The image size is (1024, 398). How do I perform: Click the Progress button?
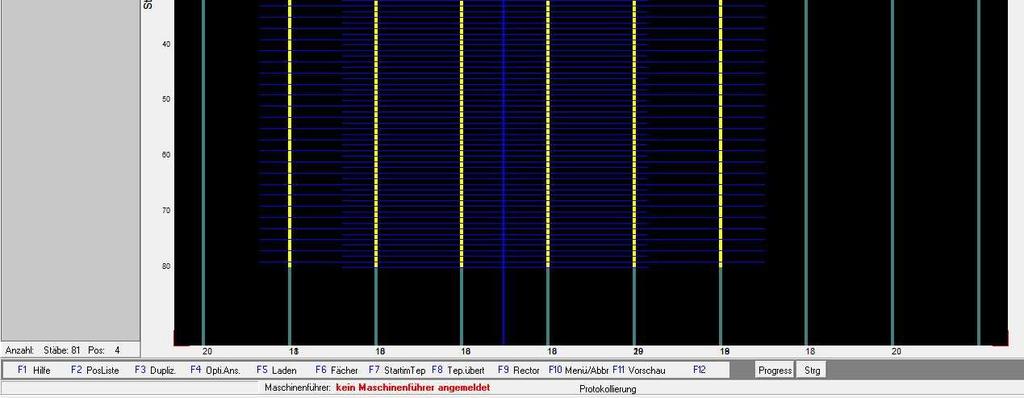[775, 370]
